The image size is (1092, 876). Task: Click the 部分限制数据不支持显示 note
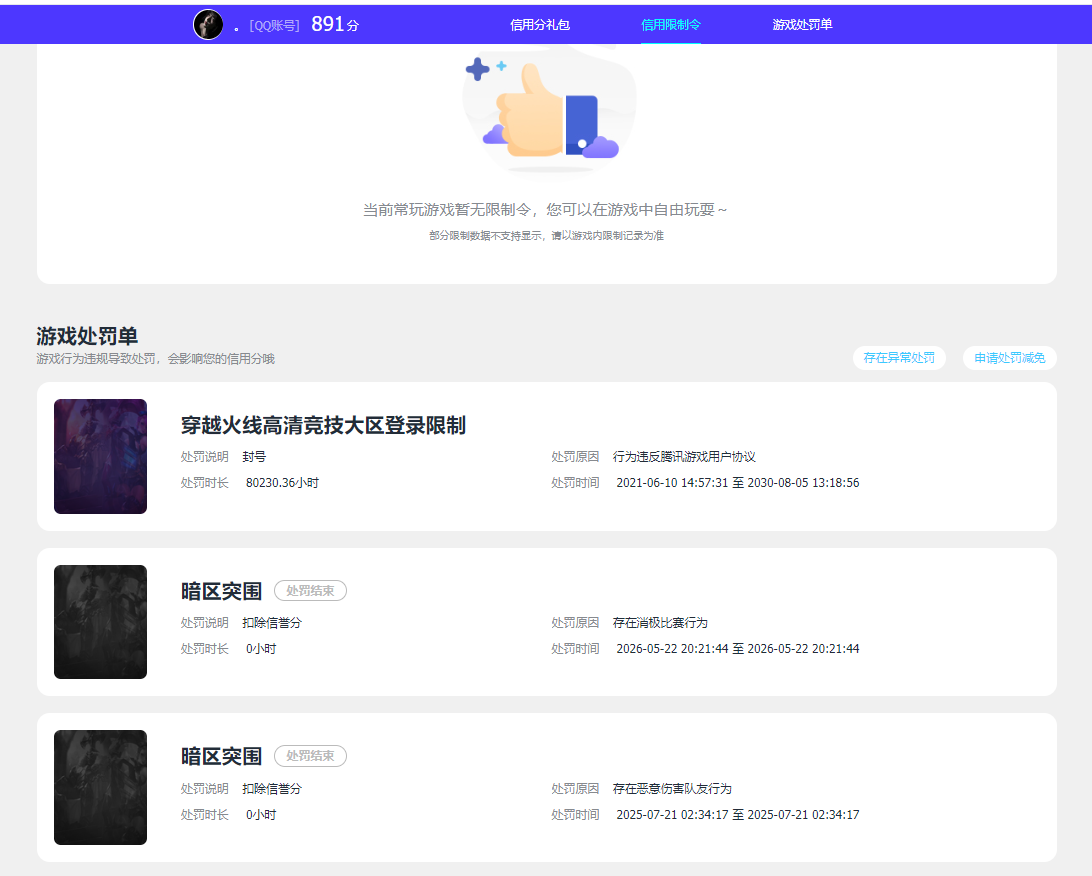click(x=546, y=235)
